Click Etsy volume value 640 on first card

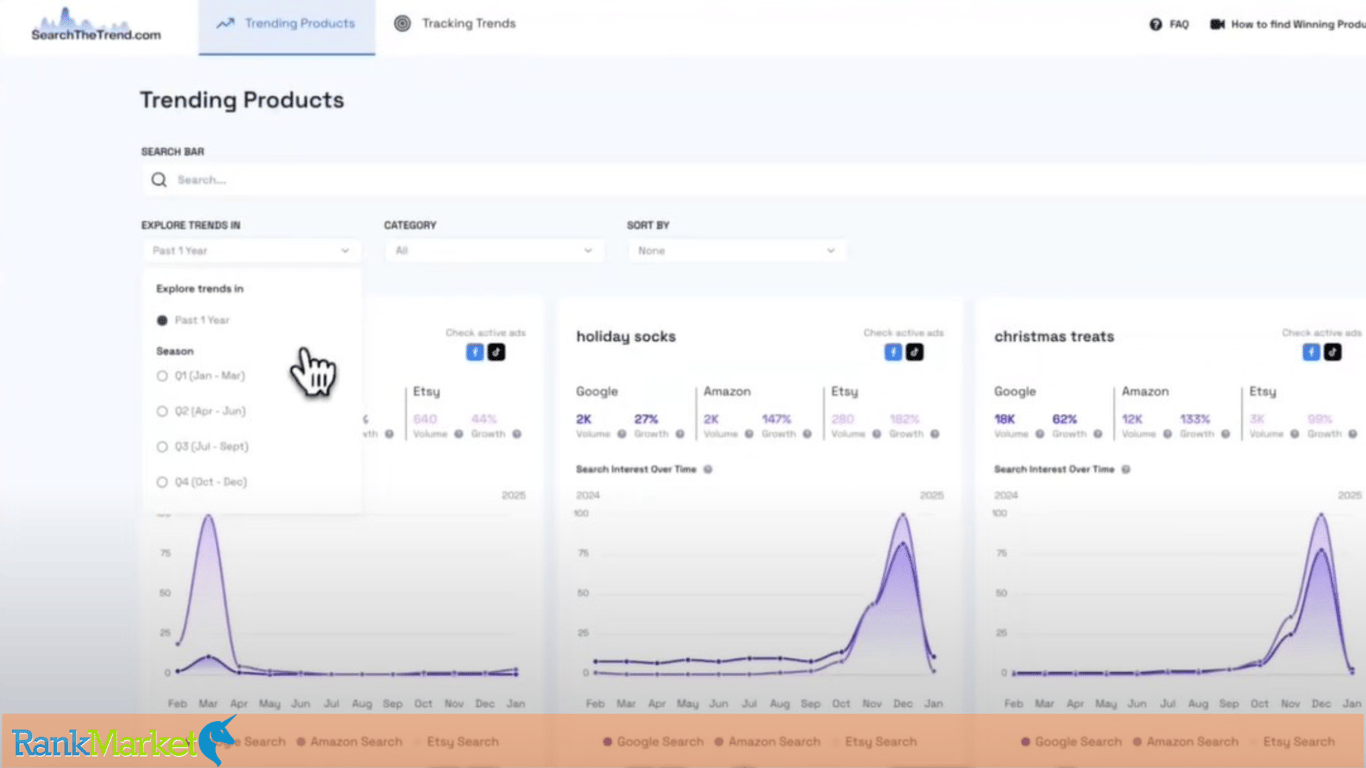(x=425, y=419)
